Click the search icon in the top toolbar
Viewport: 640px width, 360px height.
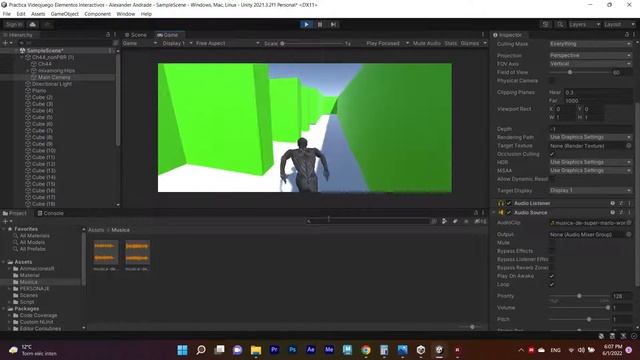pyautogui.click(x=561, y=24)
